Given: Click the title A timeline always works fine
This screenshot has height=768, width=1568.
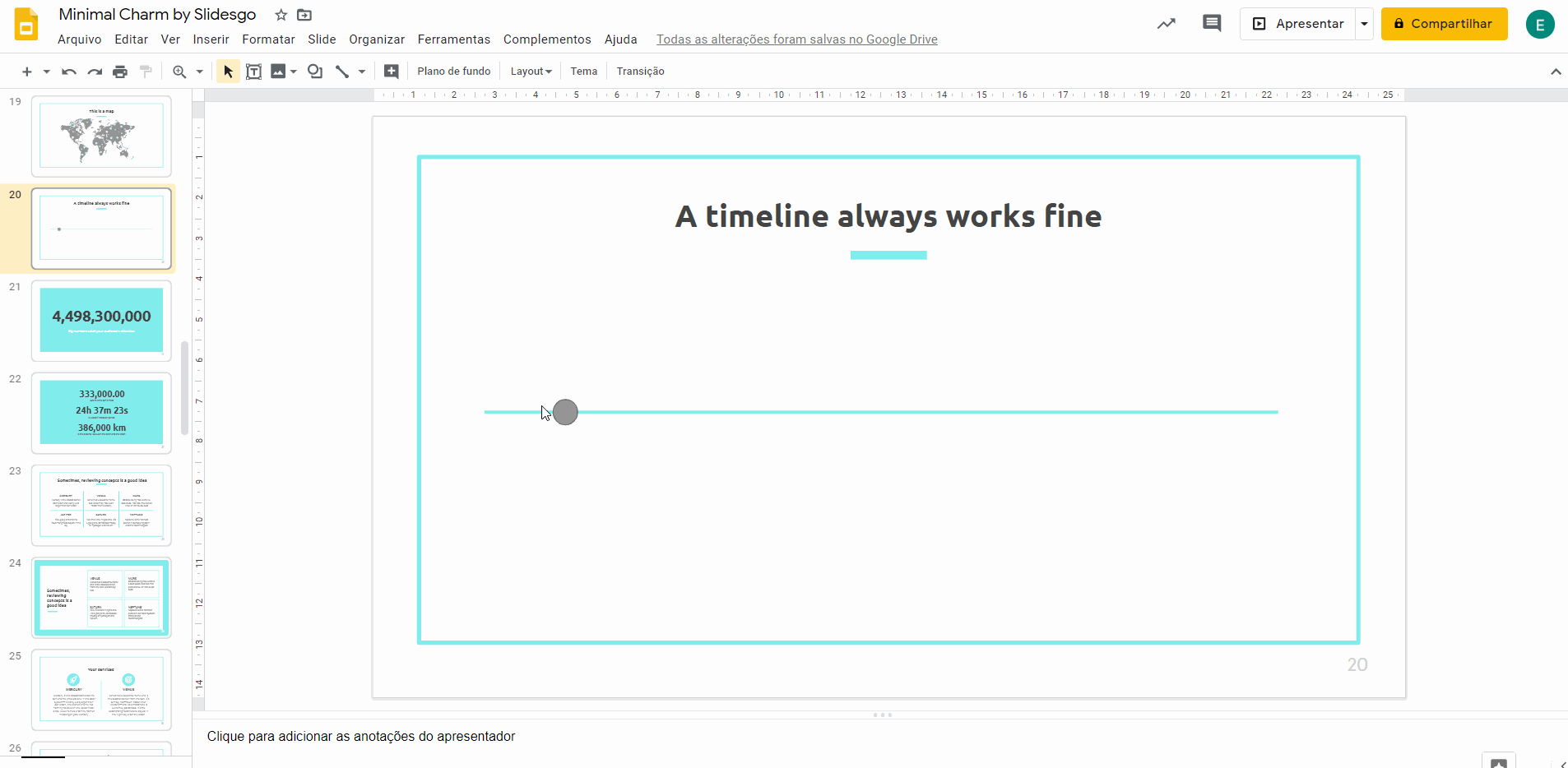Looking at the screenshot, I should coord(888,216).
